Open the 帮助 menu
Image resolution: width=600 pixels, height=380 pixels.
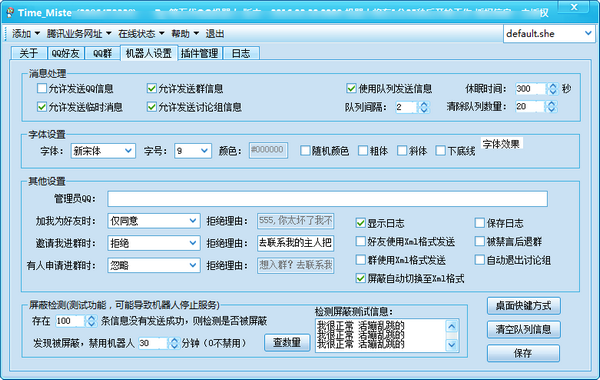click(185, 34)
